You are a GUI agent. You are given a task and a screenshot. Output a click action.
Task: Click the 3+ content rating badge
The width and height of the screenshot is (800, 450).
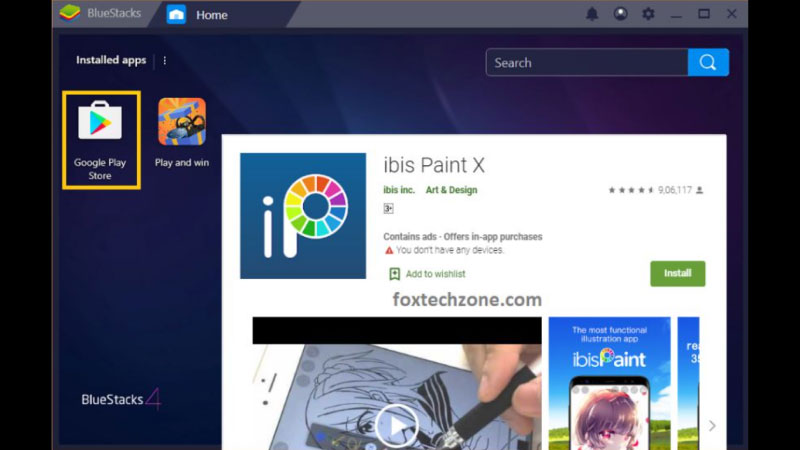[388, 208]
